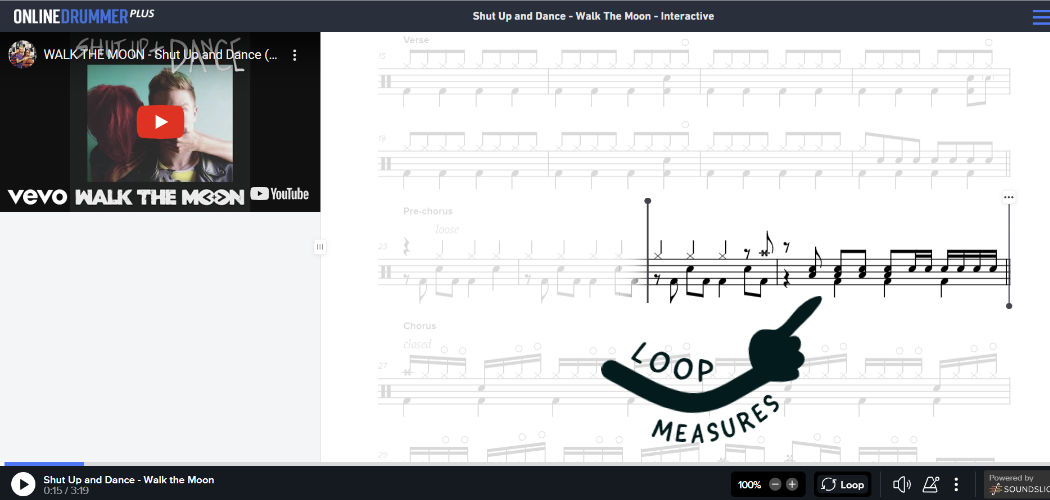Grab the video panel divider handle
The height and width of the screenshot is (500, 1050).
(319, 247)
